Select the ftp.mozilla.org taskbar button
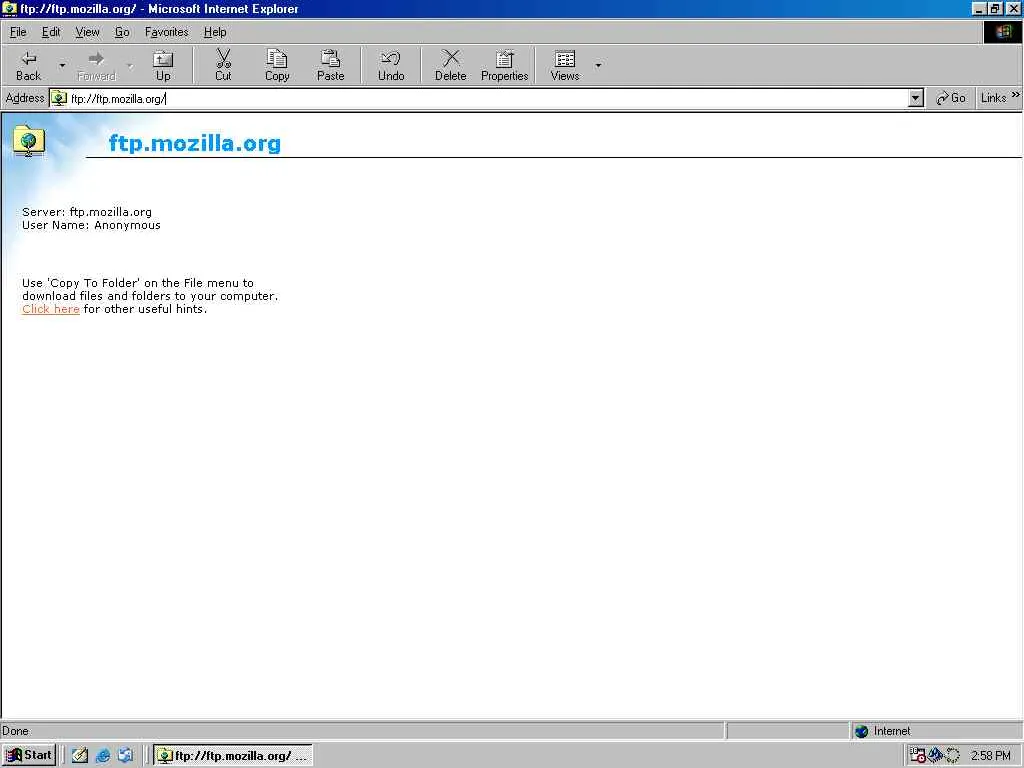Image resolution: width=1024 pixels, height=768 pixels. (233, 756)
